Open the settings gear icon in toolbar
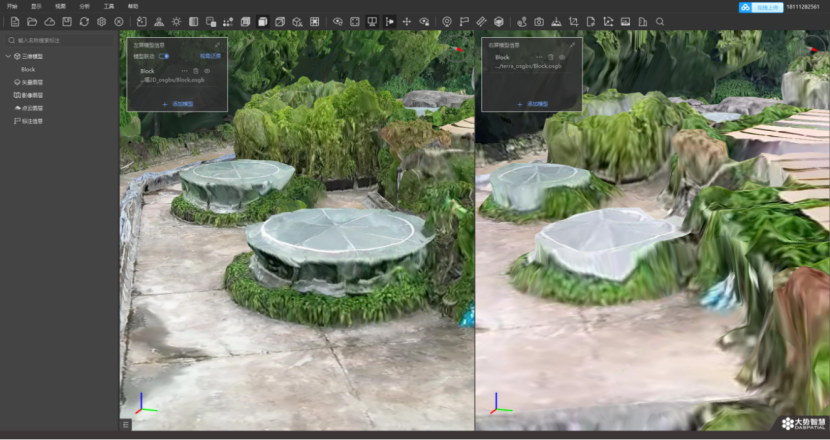The width and height of the screenshot is (830, 440). point(101,21)
